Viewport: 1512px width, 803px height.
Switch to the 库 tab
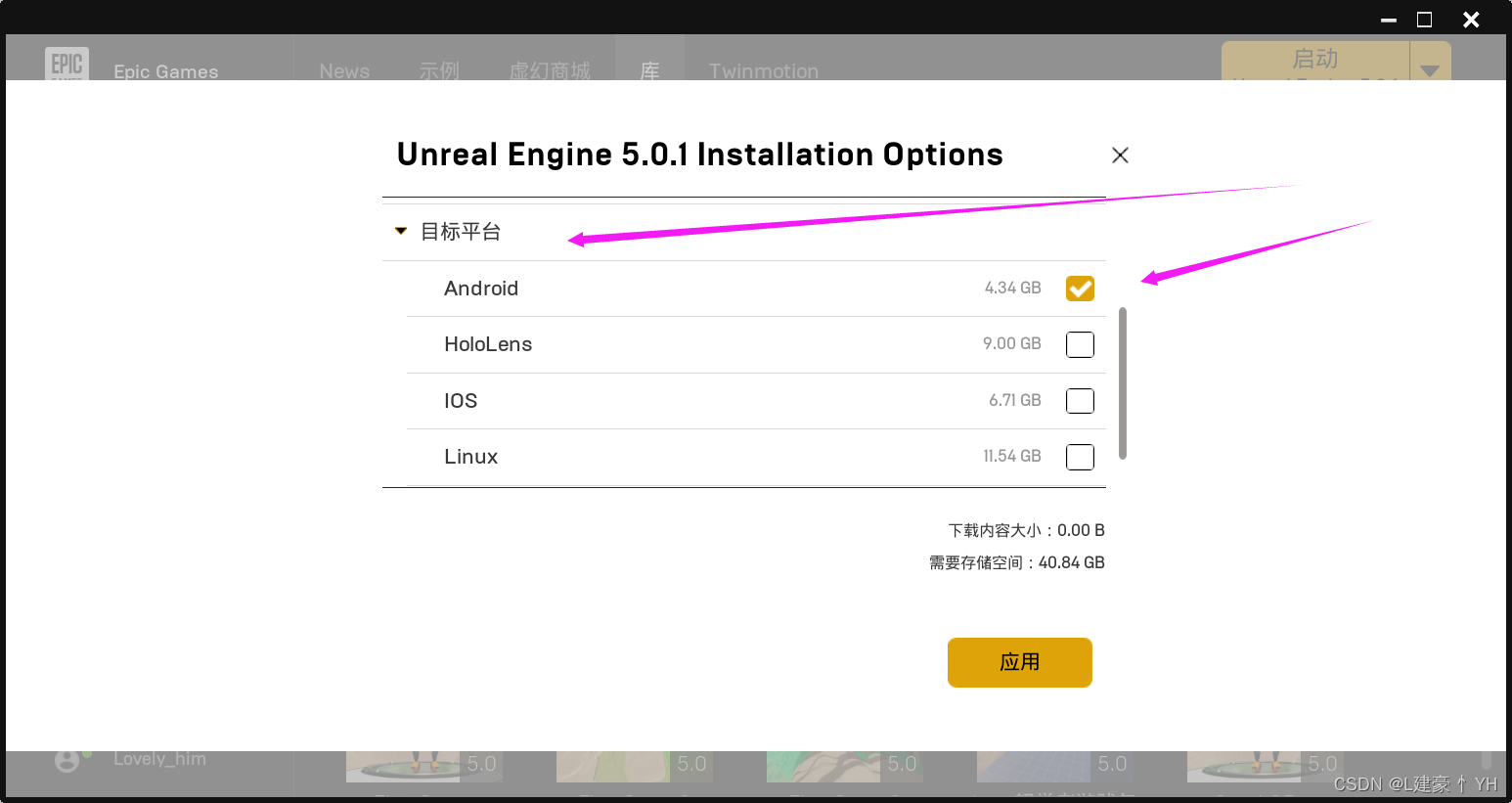point(649,70)
